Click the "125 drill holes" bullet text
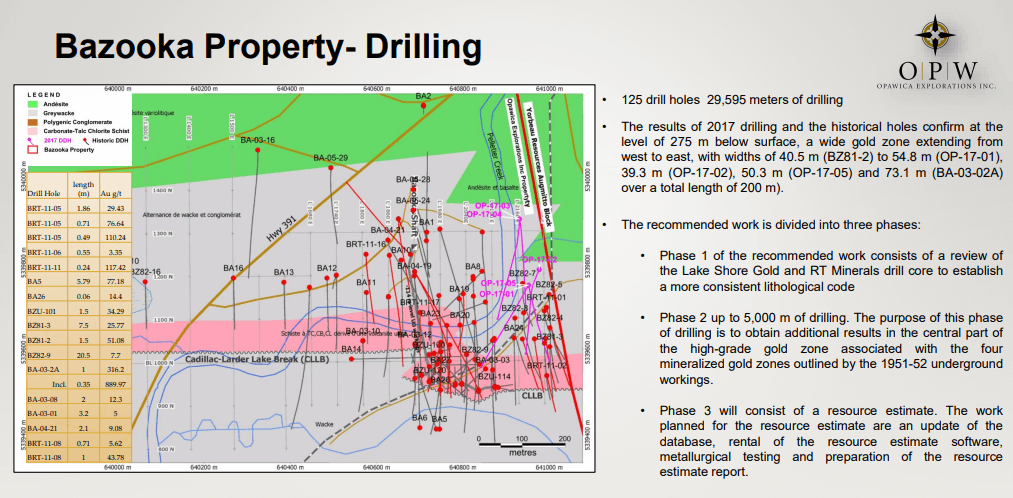 click(732, 100)
